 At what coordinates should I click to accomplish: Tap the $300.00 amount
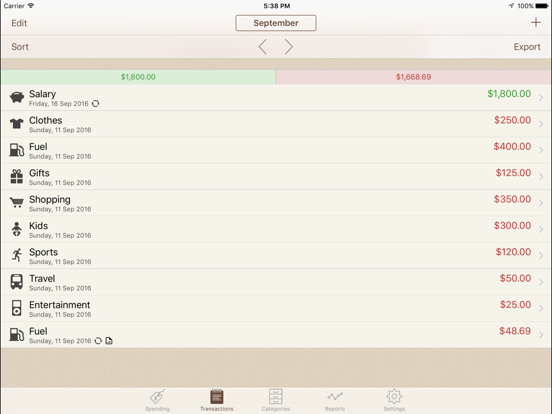[512, 225]
